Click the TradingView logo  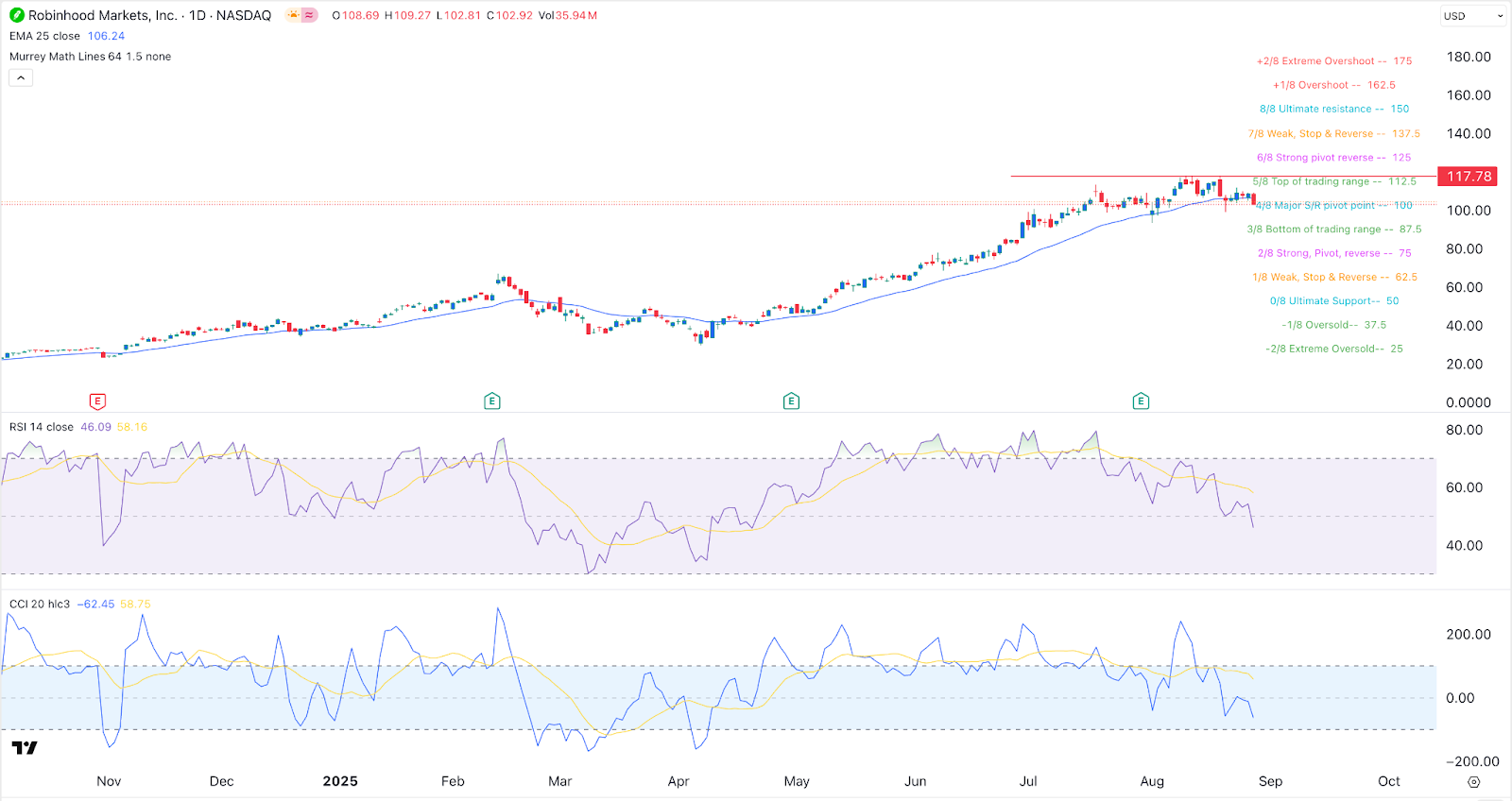tap(25, 748)
